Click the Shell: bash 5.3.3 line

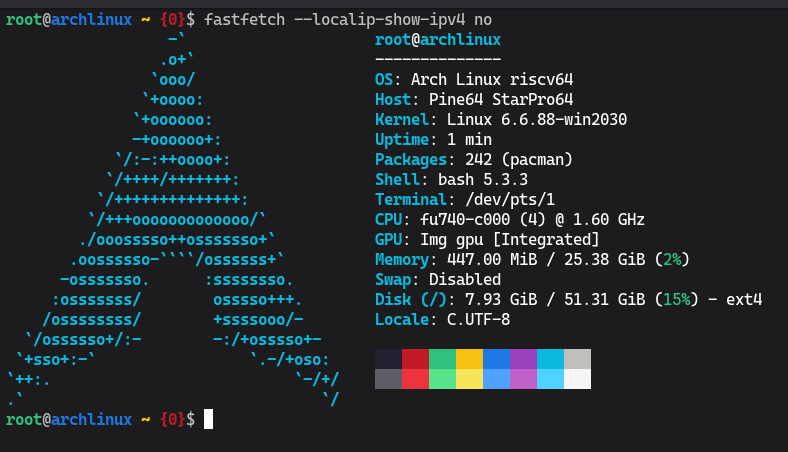(451, 179)
